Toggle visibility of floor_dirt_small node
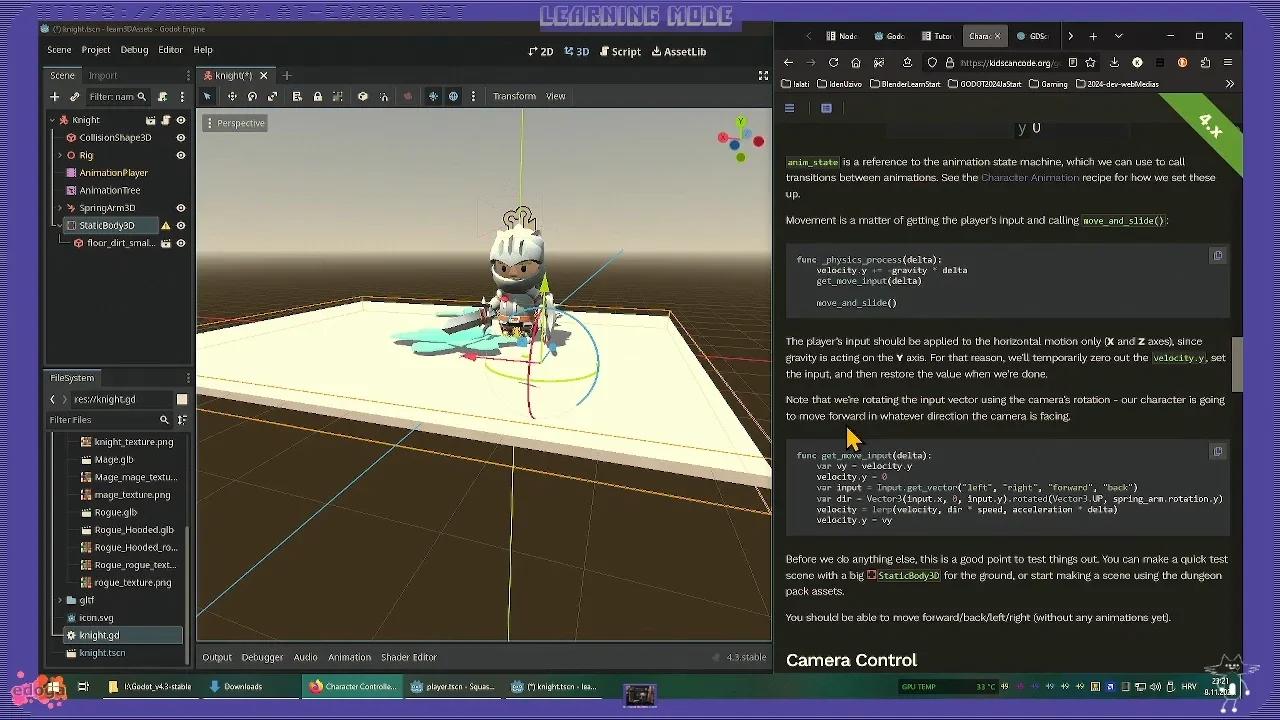The height and width of the screenshot is (720, 1280). click(x=180, y=243)
